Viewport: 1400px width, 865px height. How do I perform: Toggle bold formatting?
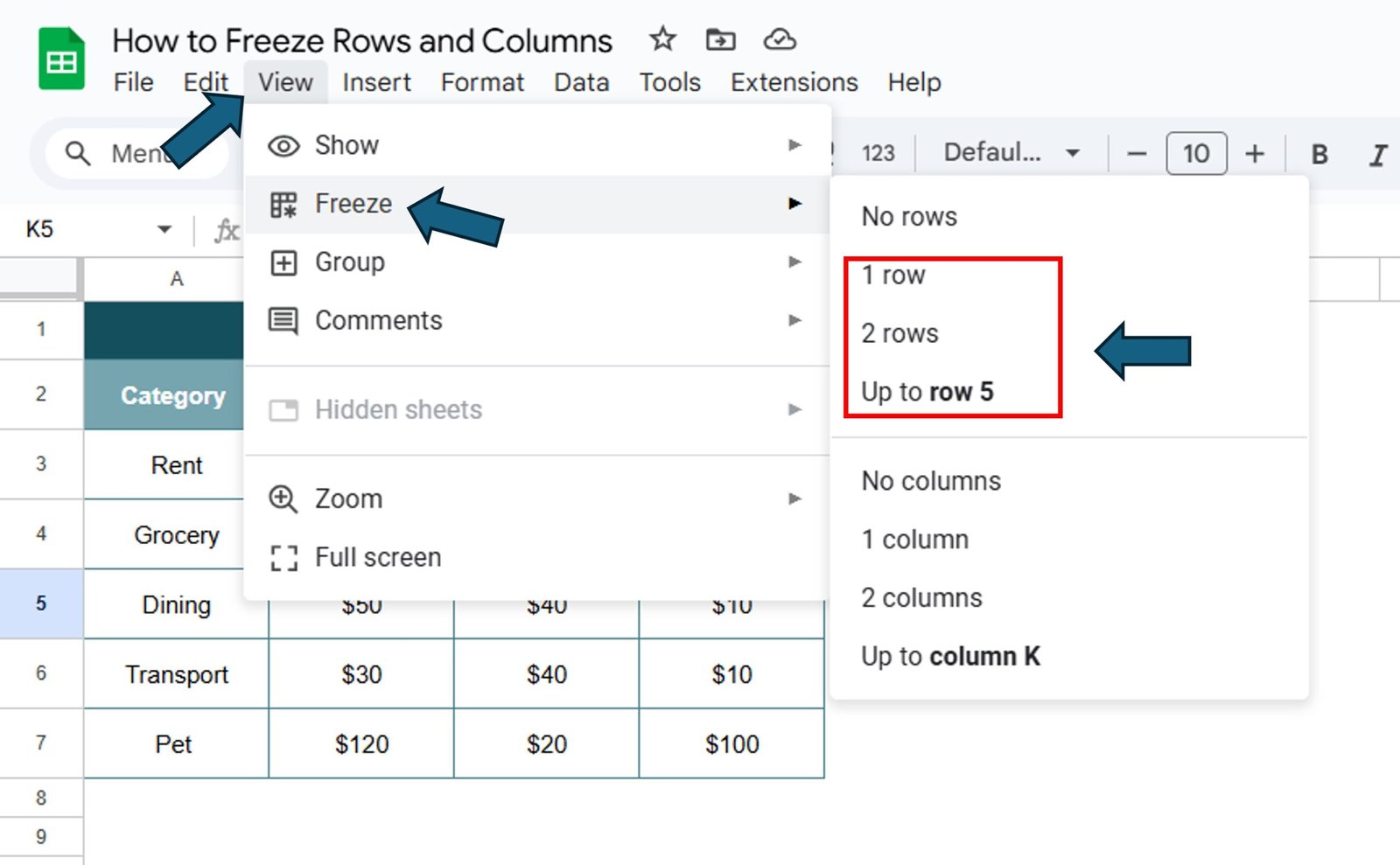tap(1319, 155)
